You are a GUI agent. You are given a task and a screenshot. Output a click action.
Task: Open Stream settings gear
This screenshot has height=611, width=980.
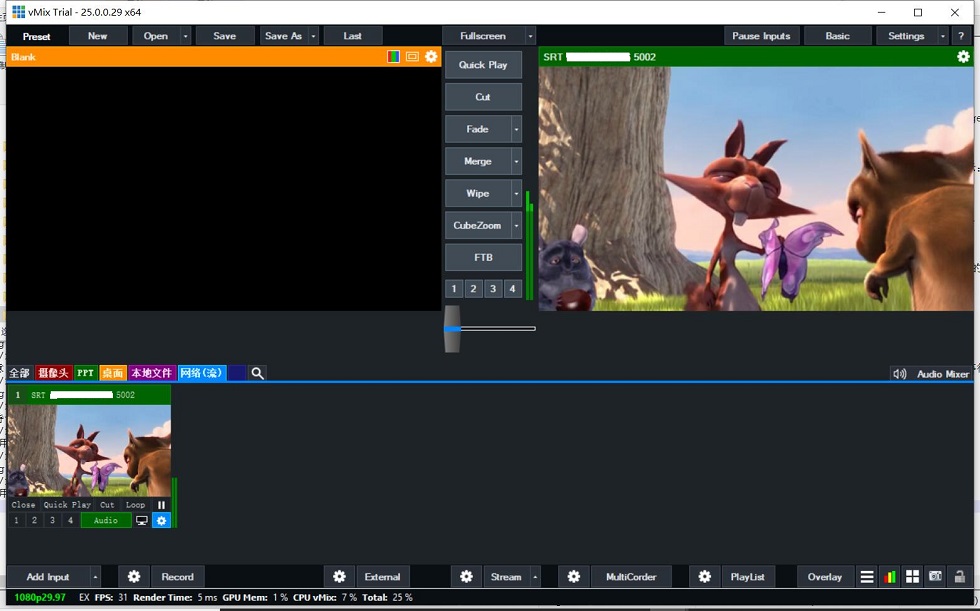coord(466,577)
